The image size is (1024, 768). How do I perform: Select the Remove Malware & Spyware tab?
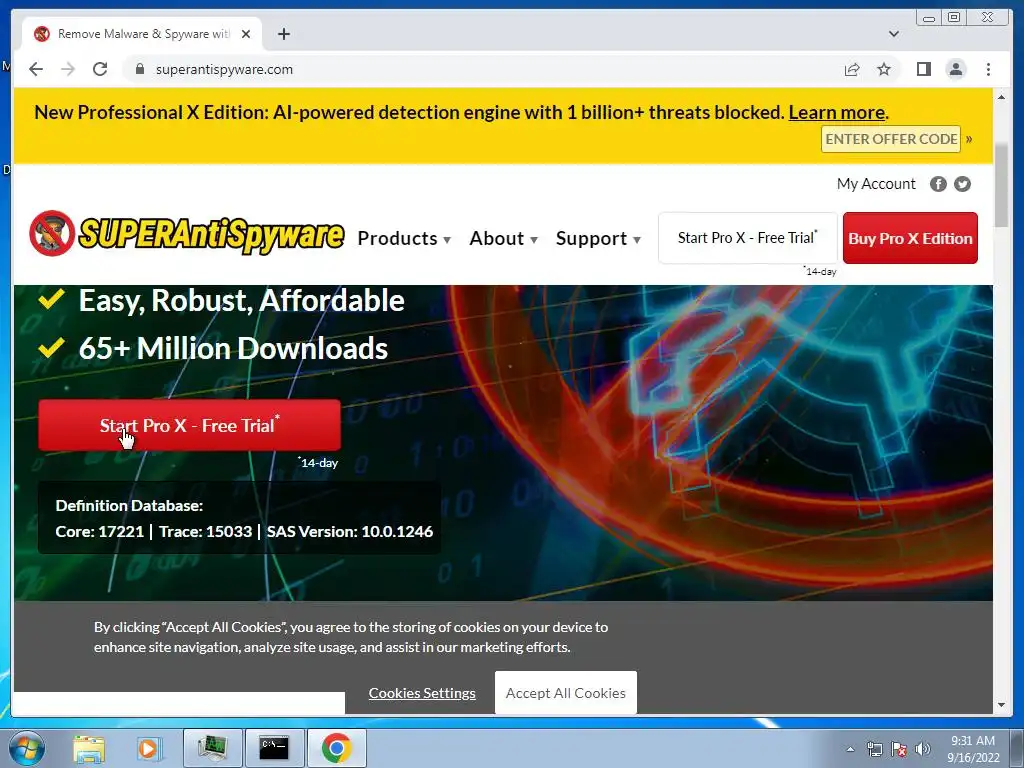[x=142, y=34]
